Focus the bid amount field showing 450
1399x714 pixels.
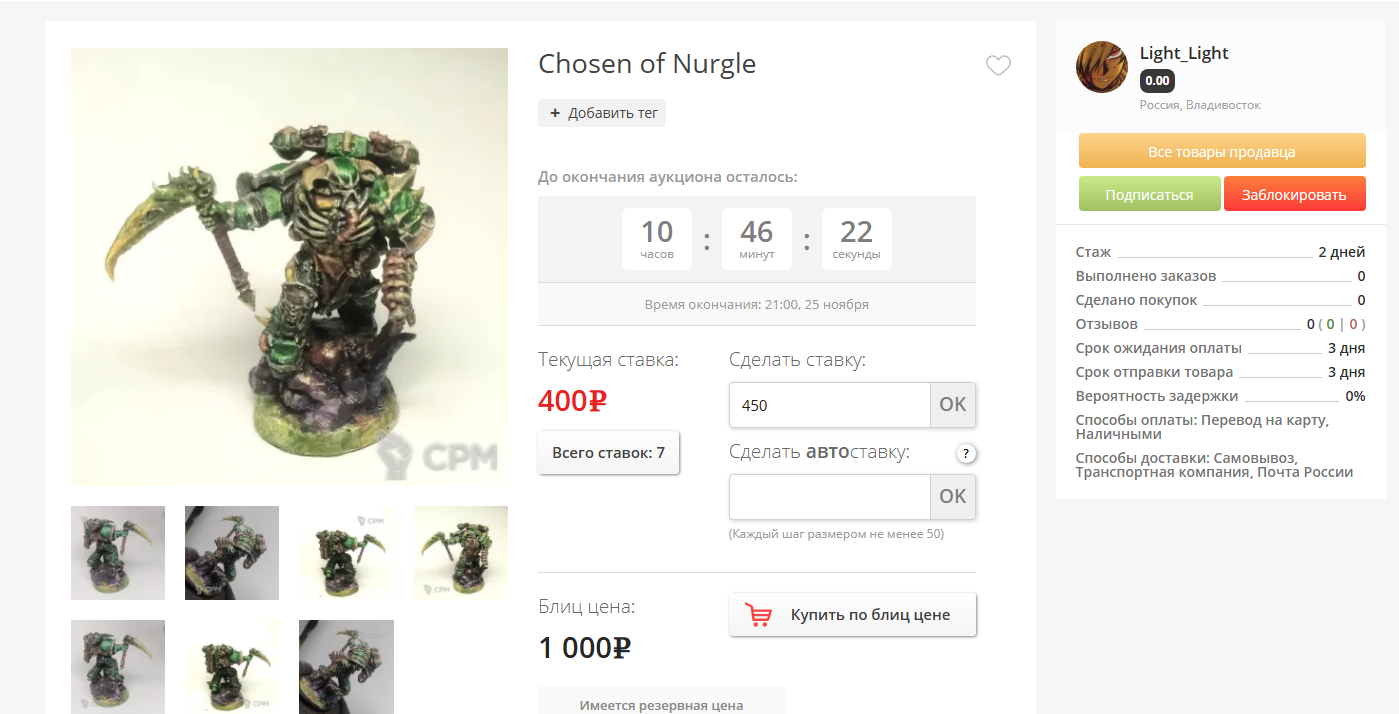pos(830,405)
